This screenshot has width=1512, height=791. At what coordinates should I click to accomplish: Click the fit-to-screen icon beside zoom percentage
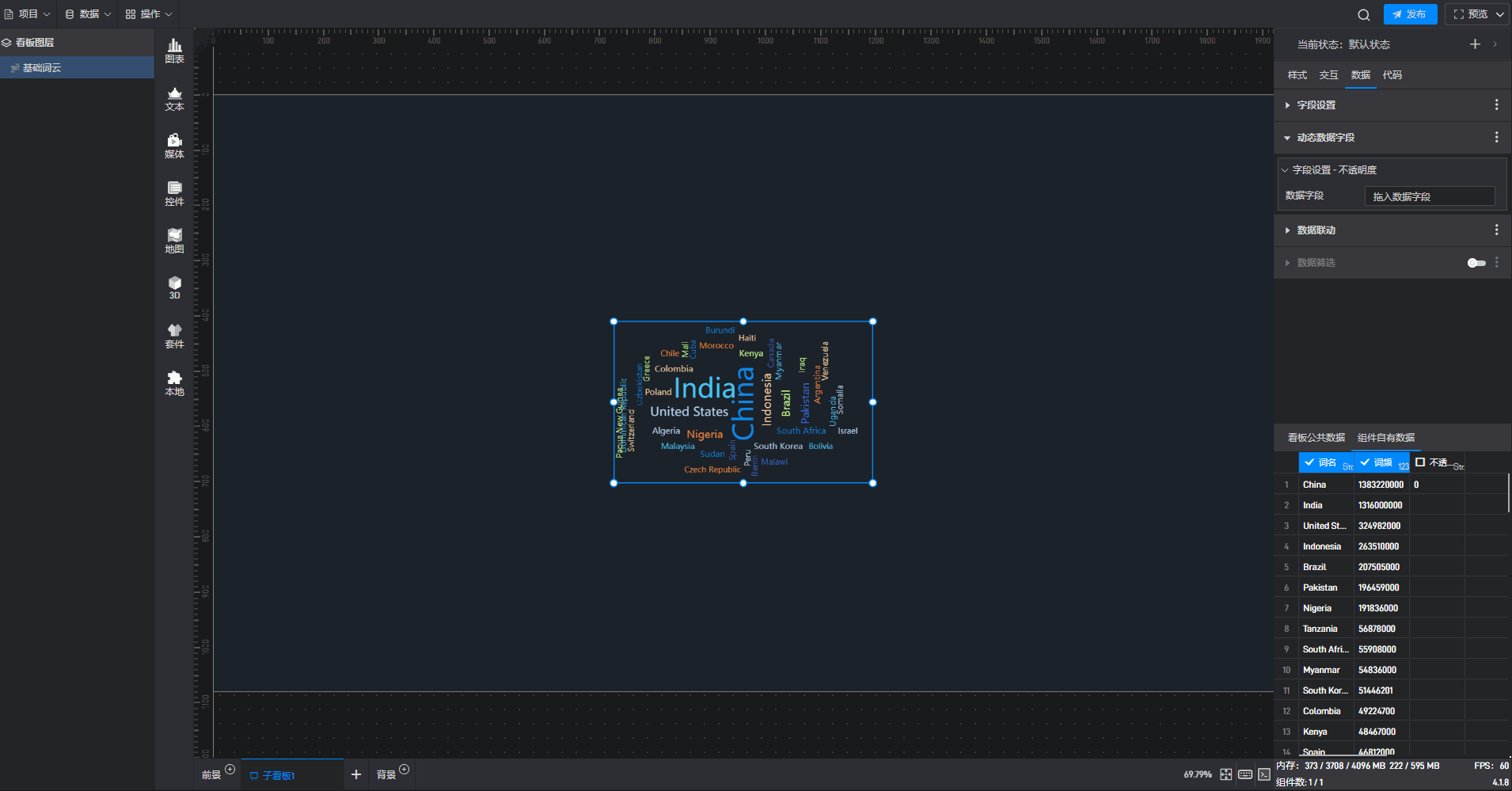1225,774
